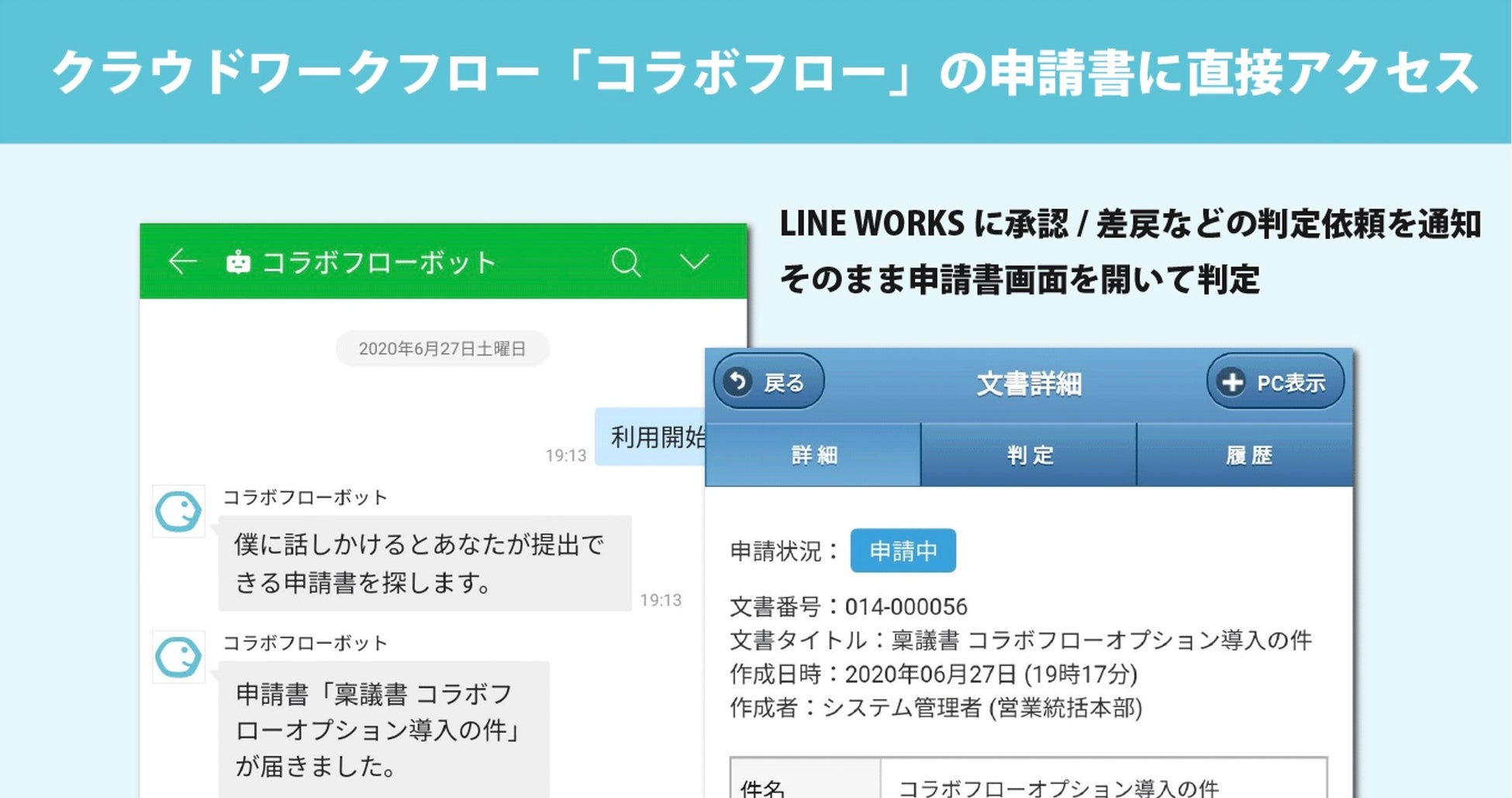Click the 作成者 システム管理者 line
Screen dimensions: 1512x798
click(936, 708)
